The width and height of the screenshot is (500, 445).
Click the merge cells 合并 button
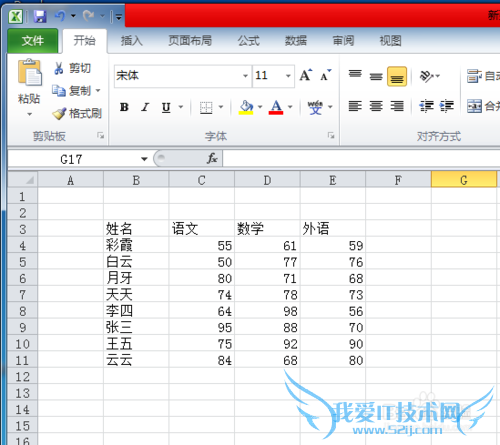tap(483, 106)
